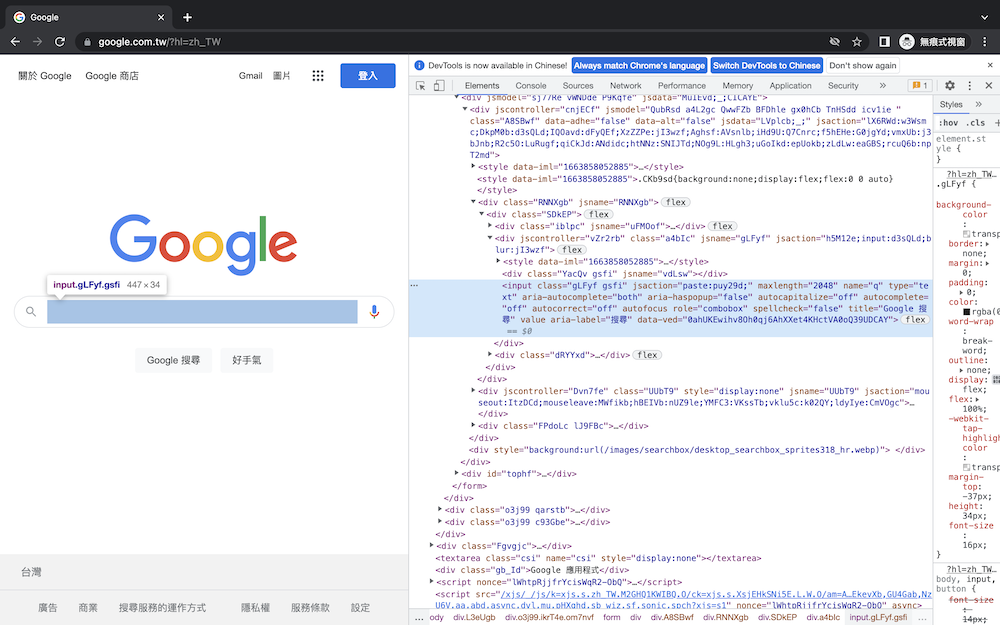
Task: Open Google 商店 link
Action: (112, 76)
